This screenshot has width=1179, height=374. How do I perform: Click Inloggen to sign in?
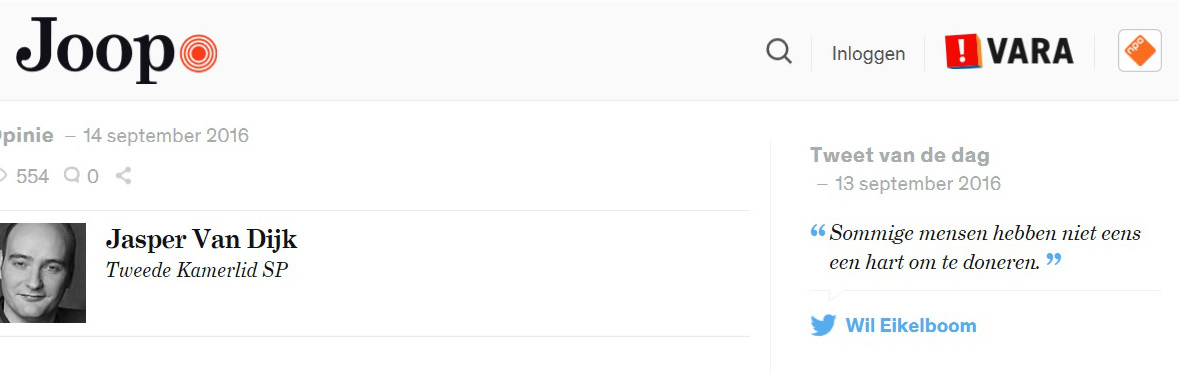pyautogui.click(x=868, y=53)
